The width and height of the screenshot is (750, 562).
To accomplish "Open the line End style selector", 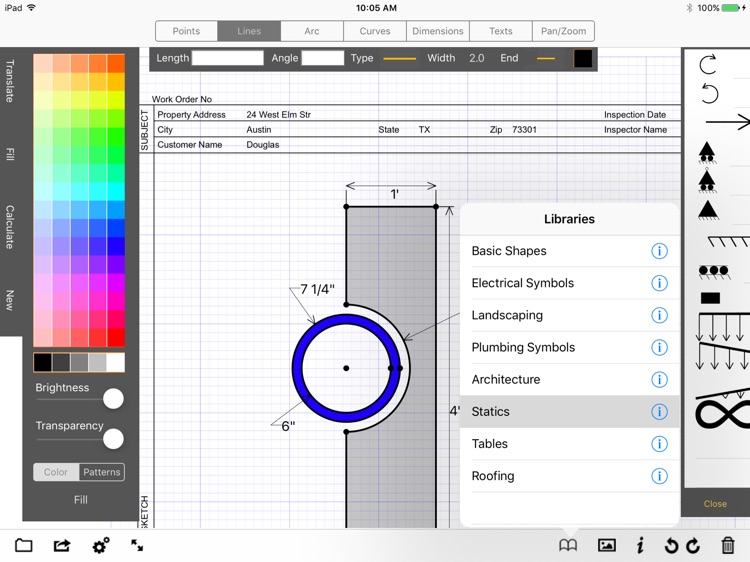I will click(x=545, y=59).
